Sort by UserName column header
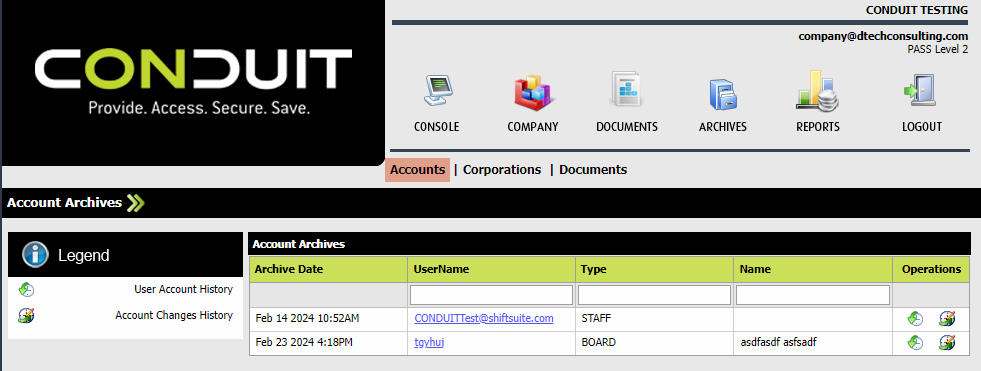This screenshot has width=981, height=371. (x=491, y=269)
